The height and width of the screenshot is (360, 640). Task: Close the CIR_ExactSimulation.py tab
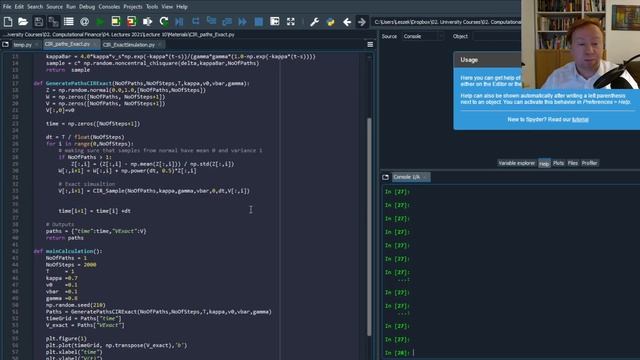coord(160,44)
